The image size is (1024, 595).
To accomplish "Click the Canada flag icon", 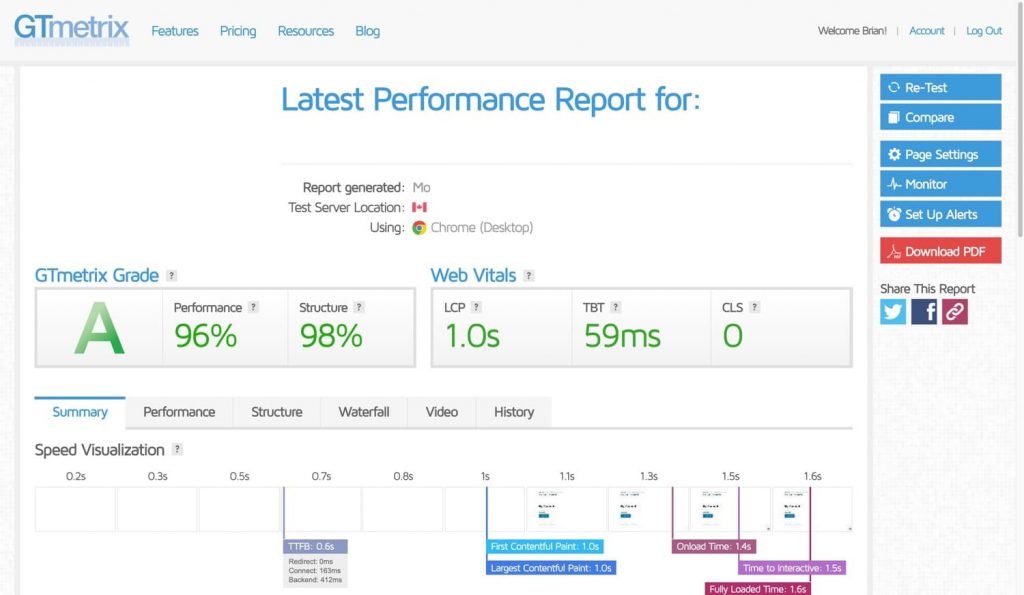I will (419, 207).
